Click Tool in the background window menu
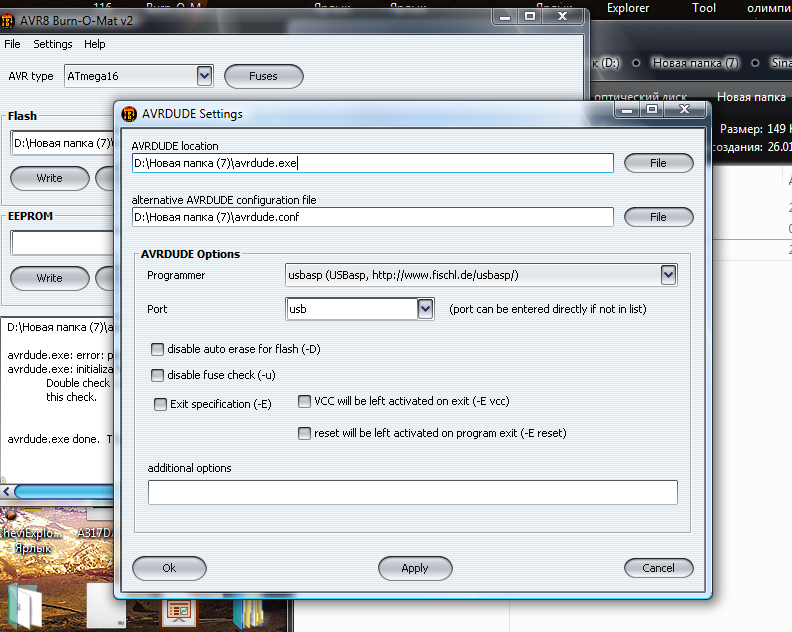This screenshot has height=632, width=792. coord(704,8)
